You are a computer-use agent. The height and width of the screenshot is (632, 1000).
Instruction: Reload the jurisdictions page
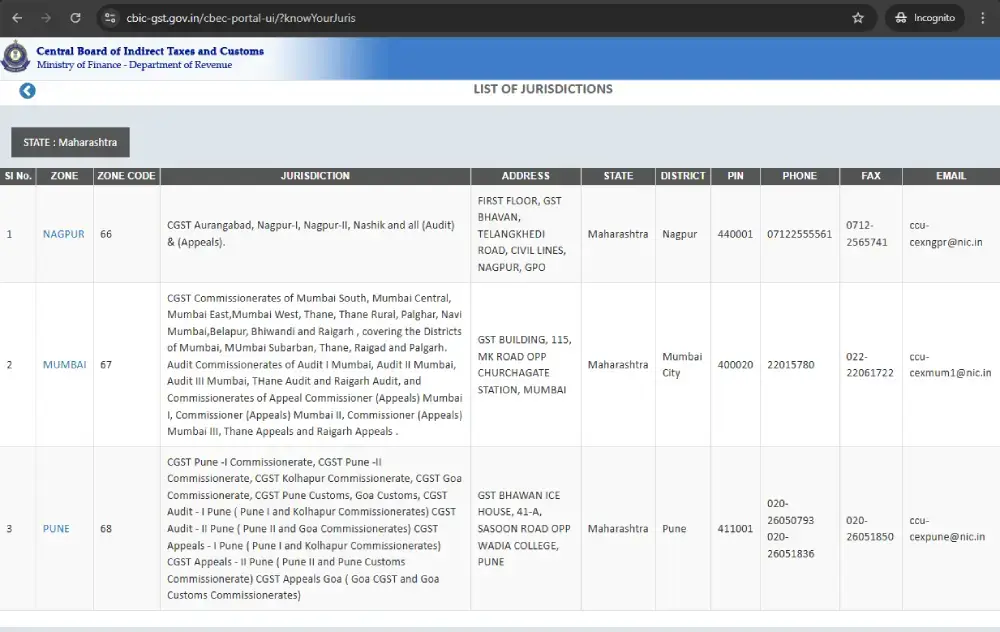[75, 17]
